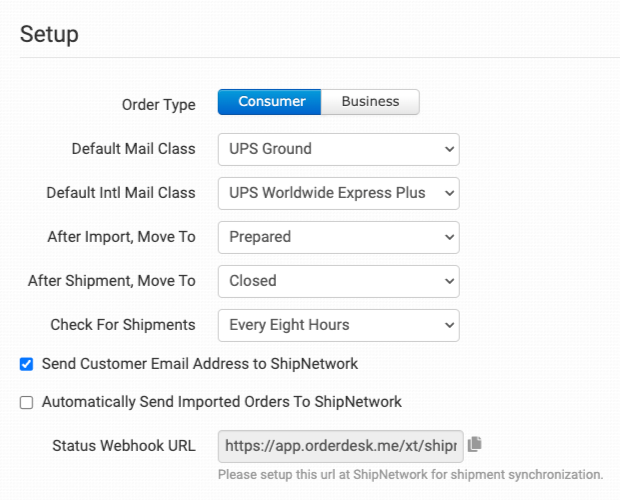Switch order type to Business
Viewport: 620px width, 500px height.
(x=370, y=102)
